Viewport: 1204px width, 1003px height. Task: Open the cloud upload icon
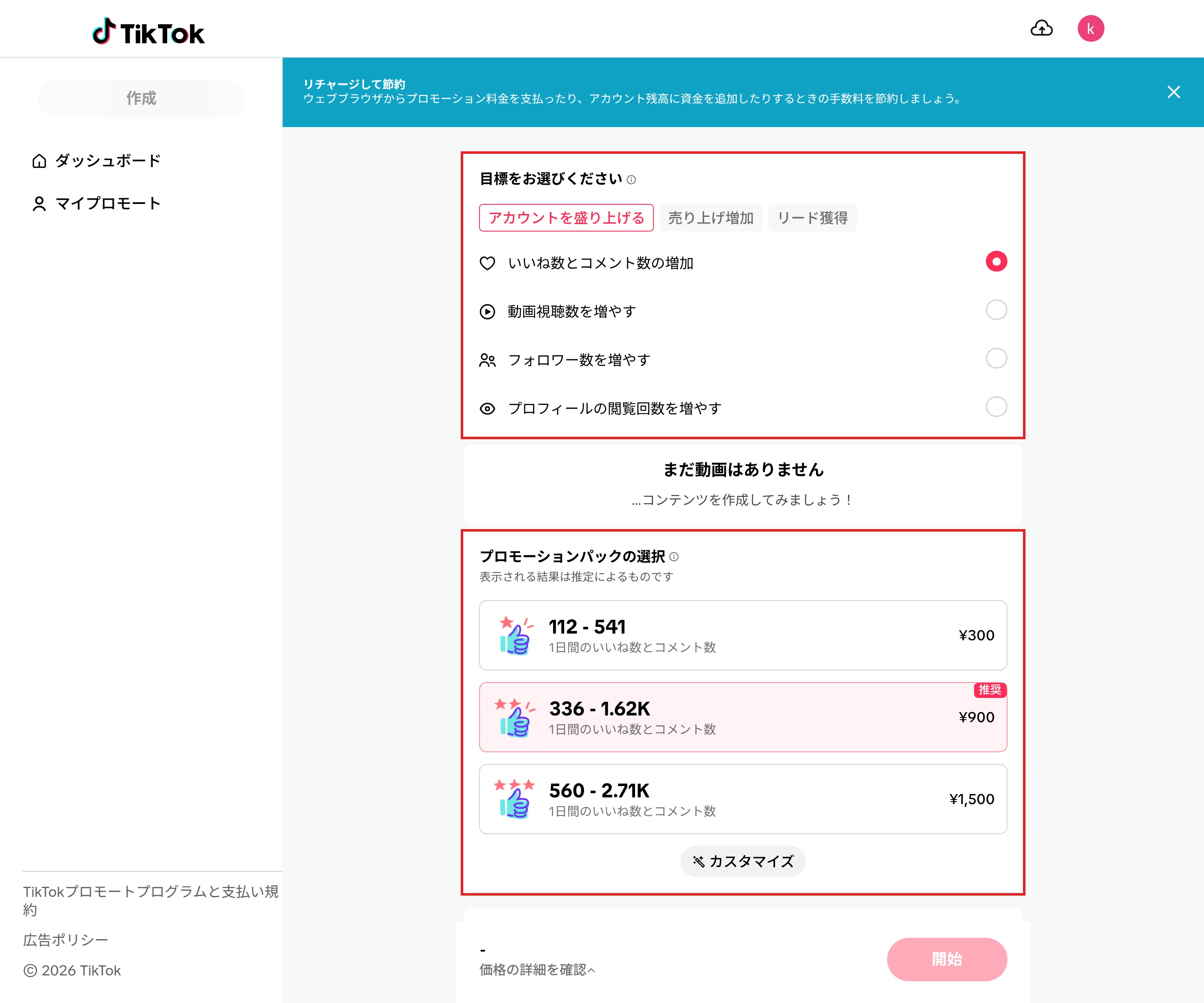(x=1041, y=29)
